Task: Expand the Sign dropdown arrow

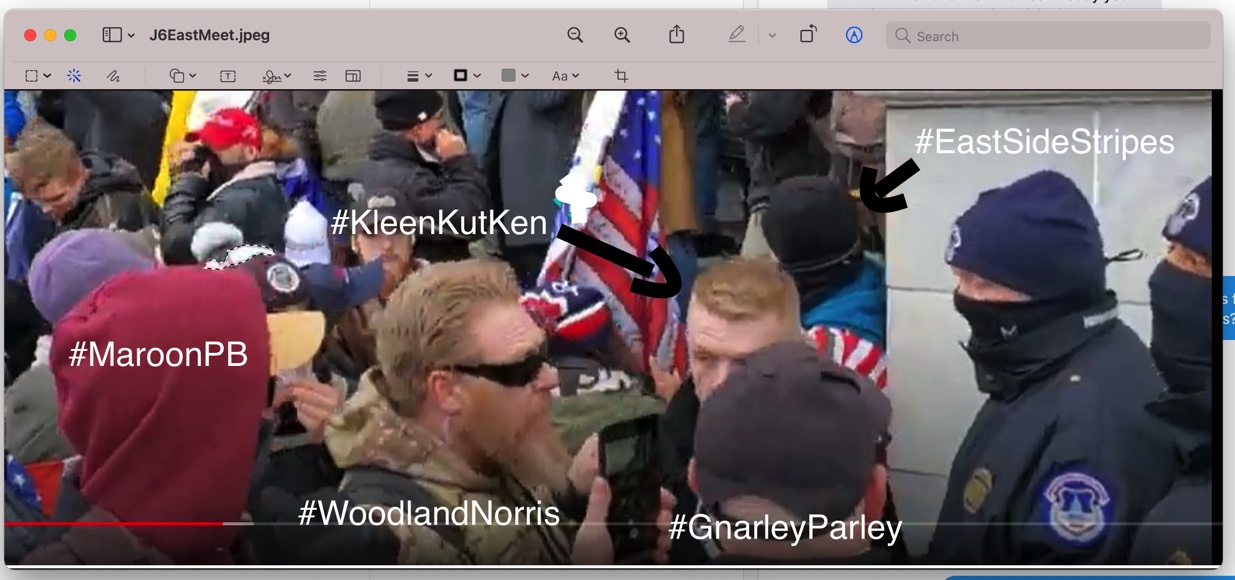Action: click(288, 76)
